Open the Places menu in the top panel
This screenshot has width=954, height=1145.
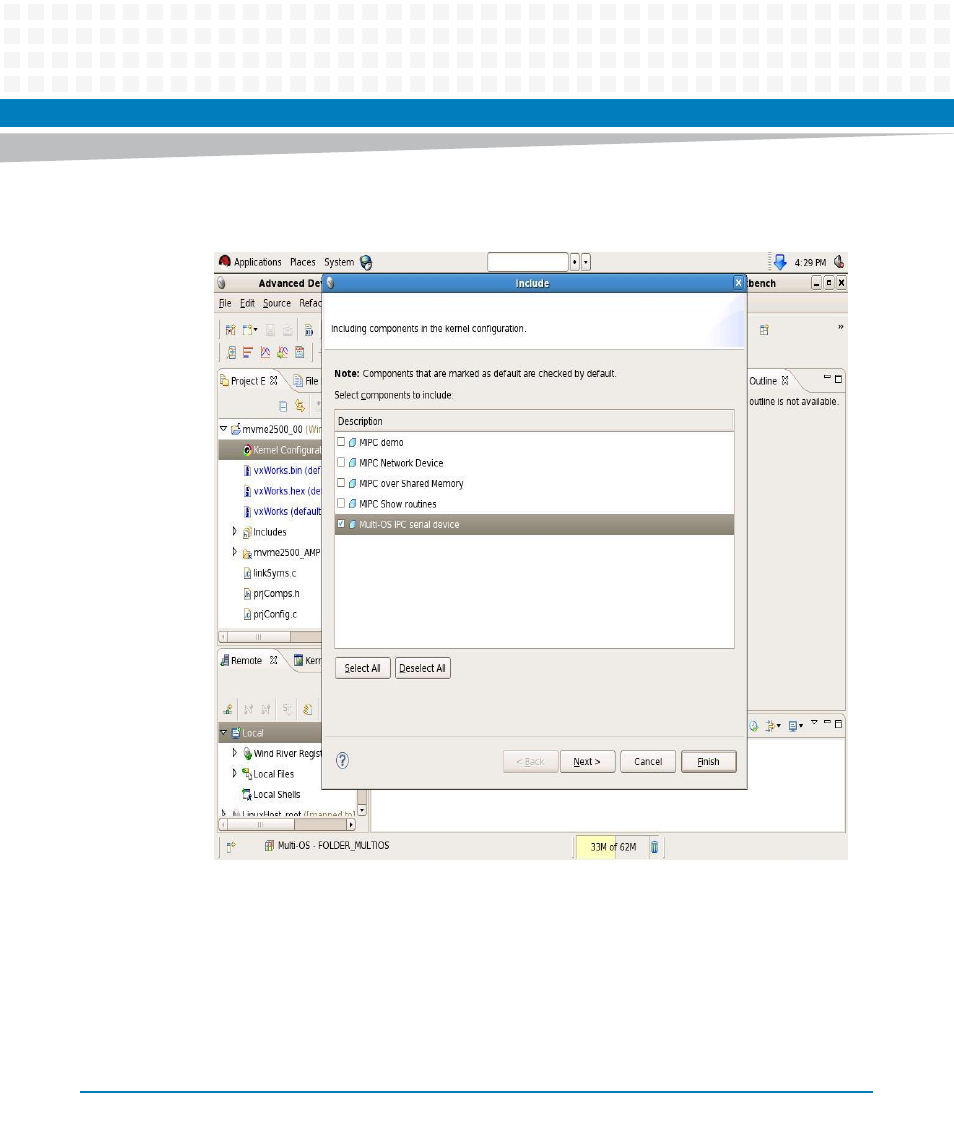click(302, 262)
